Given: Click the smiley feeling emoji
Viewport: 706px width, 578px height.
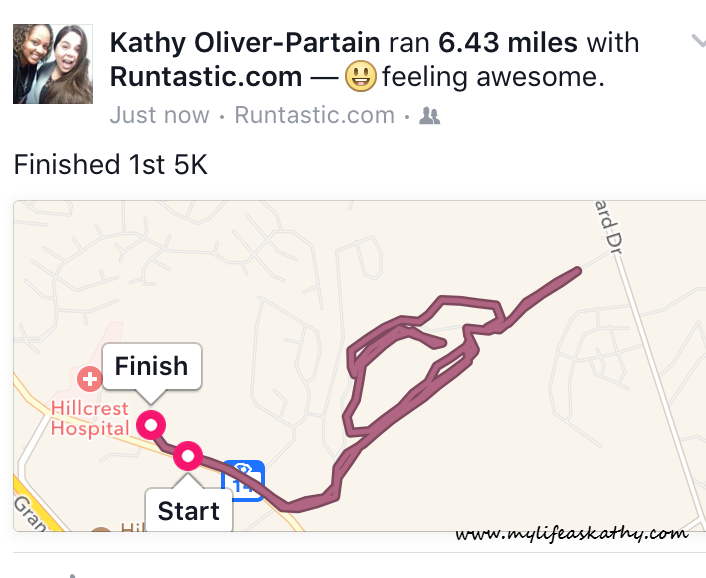Looking at the screenshot, I should point(361,76).
